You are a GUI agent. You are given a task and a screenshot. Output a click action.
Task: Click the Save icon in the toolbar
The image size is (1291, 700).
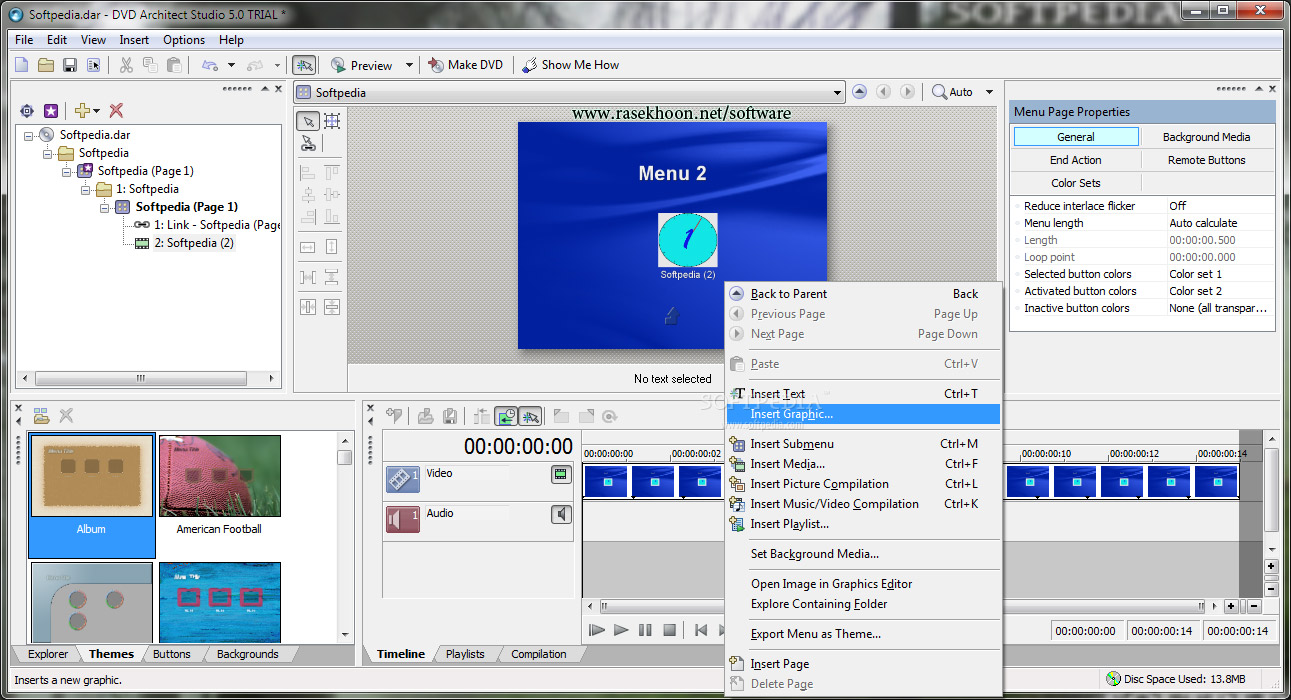70,65
